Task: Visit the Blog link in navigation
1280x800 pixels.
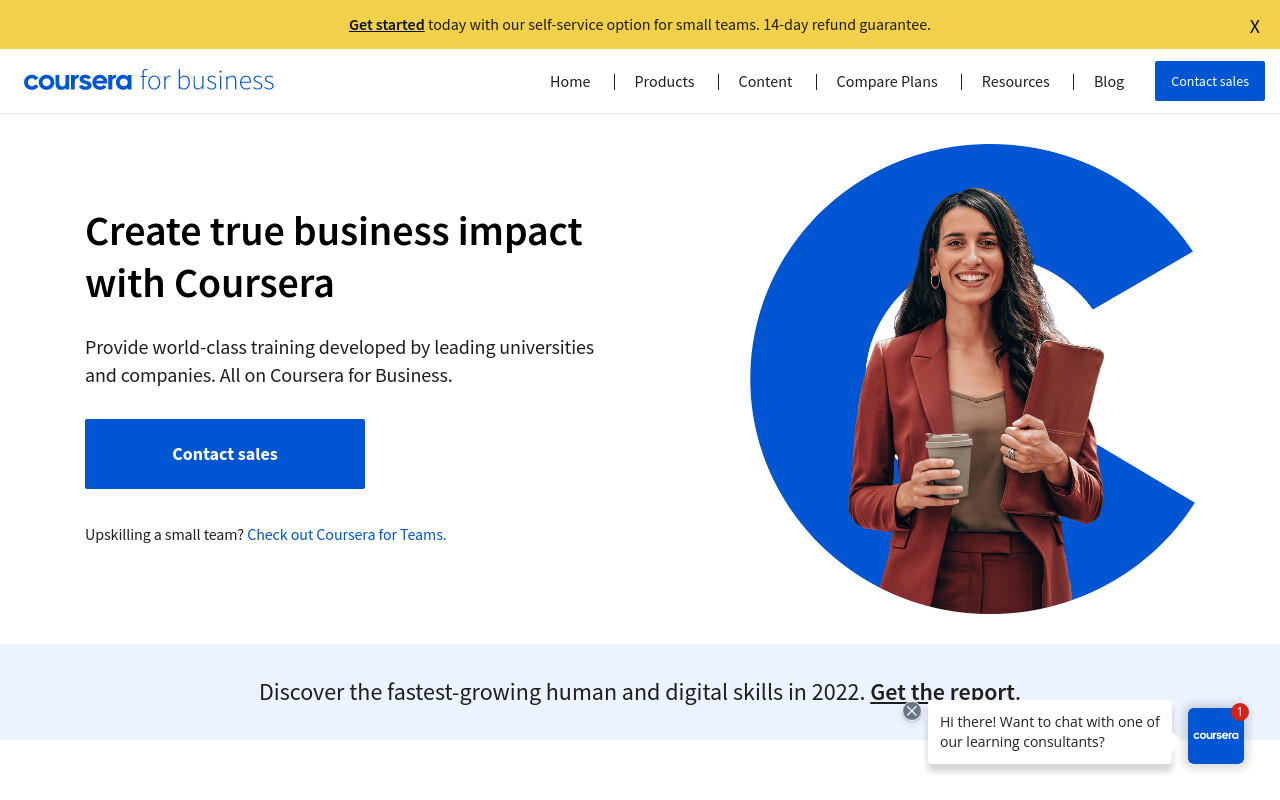Action: click(1109, 81)
